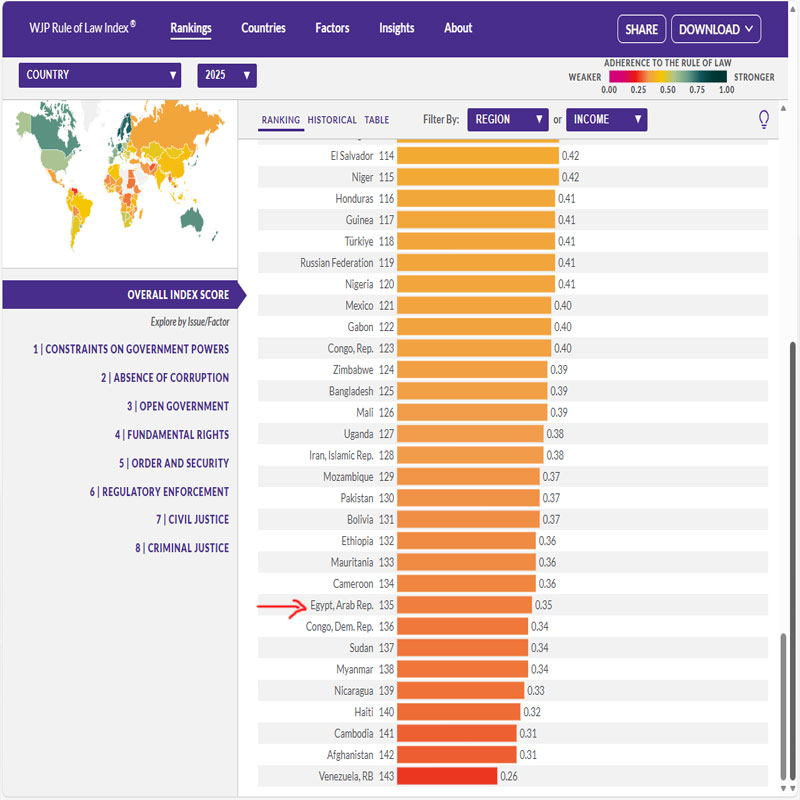Open the COUNTRY dropdown selector
800x800 pixels.
pos(100,75)
